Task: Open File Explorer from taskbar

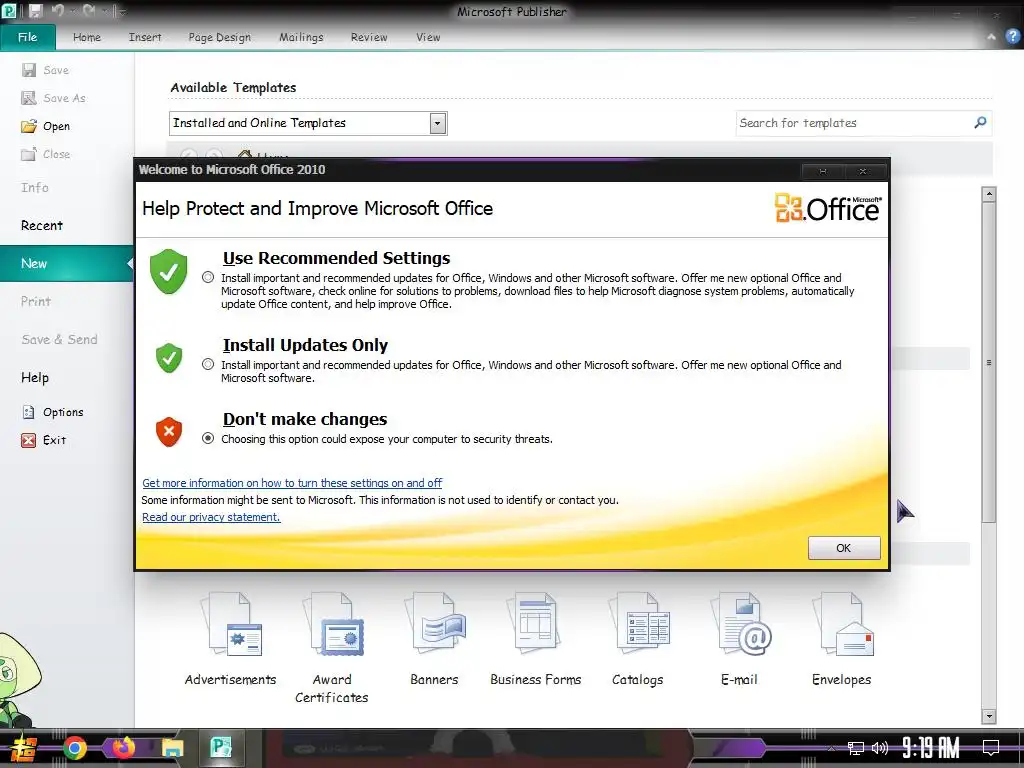Action: coord(172,748)
